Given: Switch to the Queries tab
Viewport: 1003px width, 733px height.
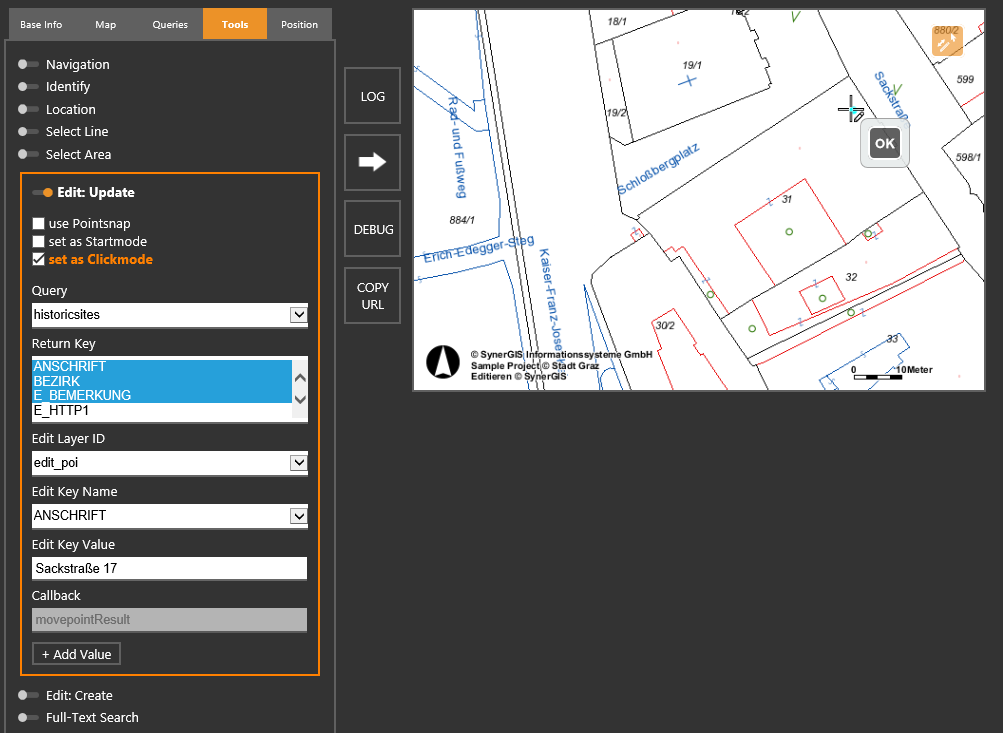Looking at the screenshot, I should (169, 23).
